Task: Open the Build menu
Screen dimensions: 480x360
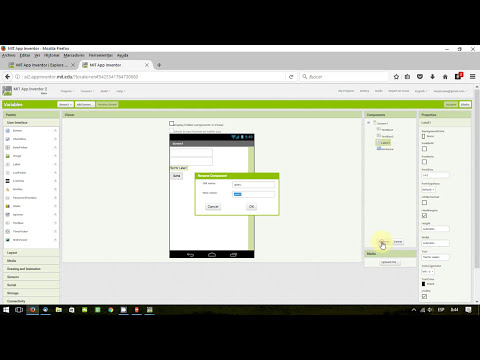Action: 105,91
